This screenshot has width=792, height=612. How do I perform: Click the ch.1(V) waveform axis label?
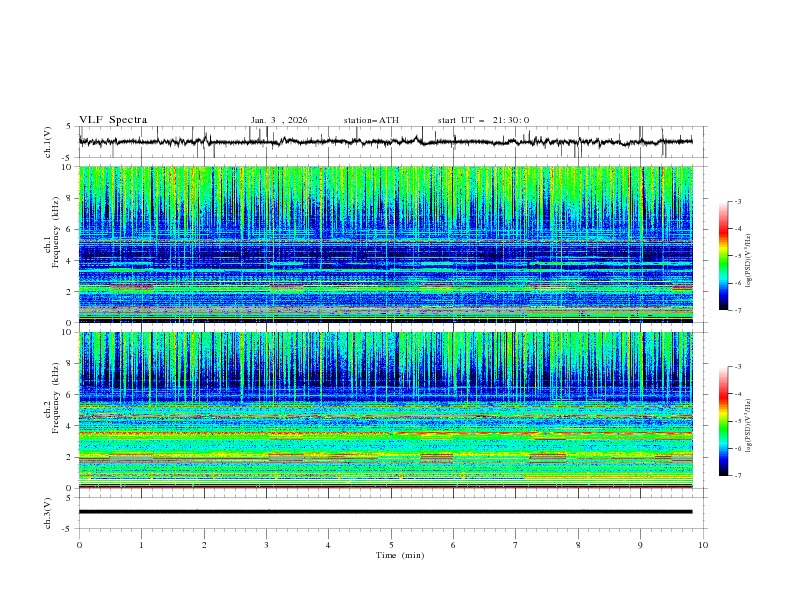point(48,142)
